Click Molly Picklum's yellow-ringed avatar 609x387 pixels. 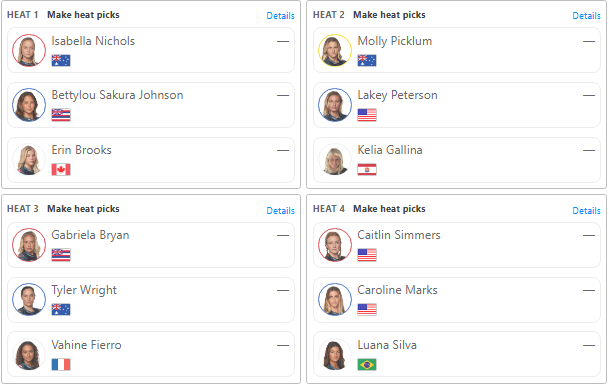(x=335, y=50)
